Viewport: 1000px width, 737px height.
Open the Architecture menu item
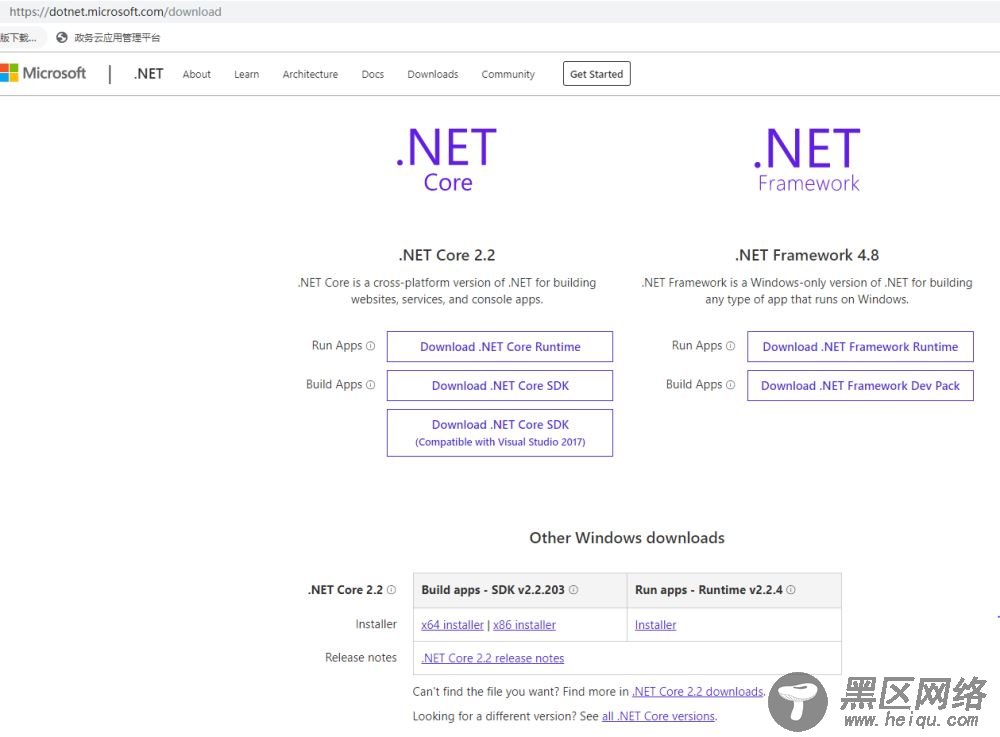click(x=311, y=74)
